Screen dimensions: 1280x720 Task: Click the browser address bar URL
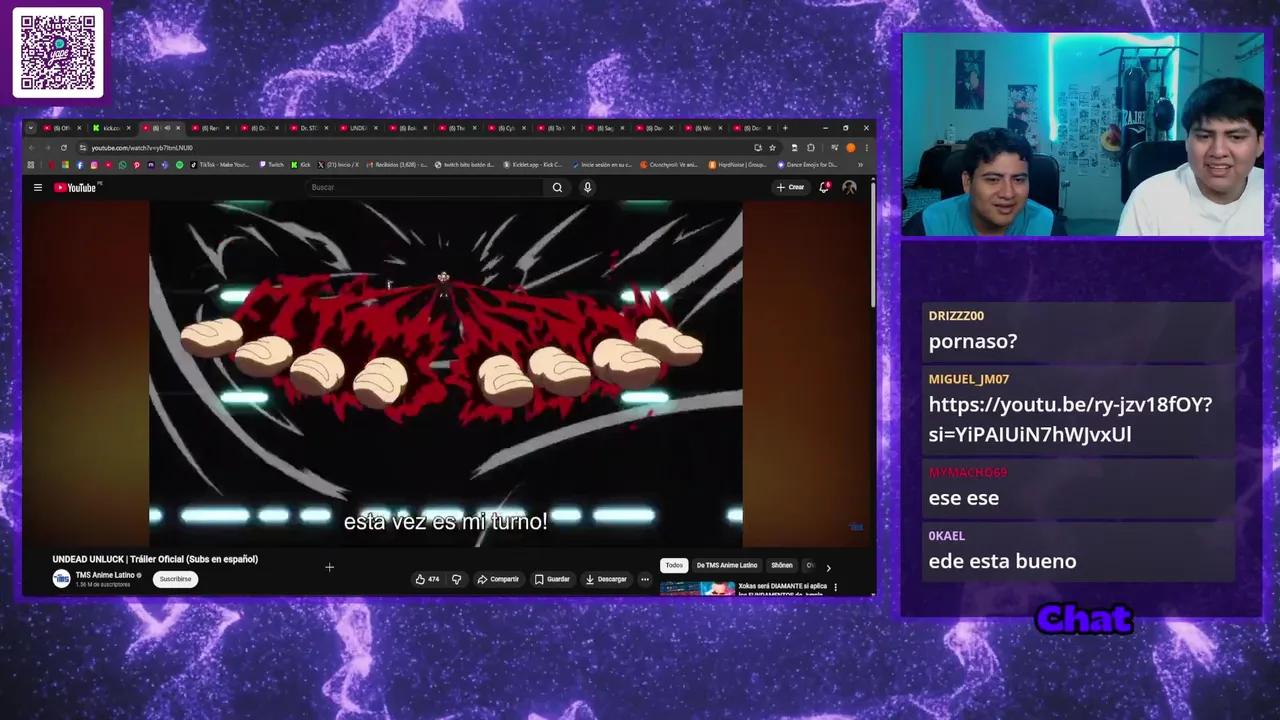click(142, 148)
